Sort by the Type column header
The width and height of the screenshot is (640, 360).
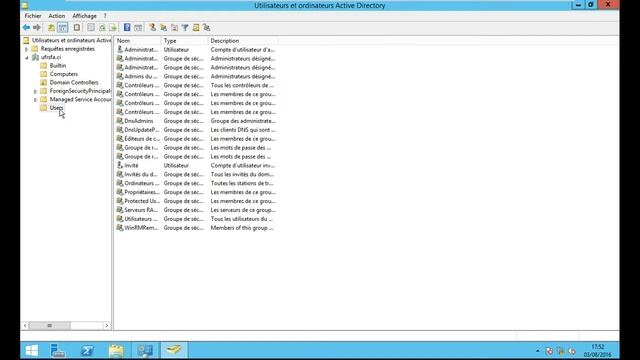point(184,41)
